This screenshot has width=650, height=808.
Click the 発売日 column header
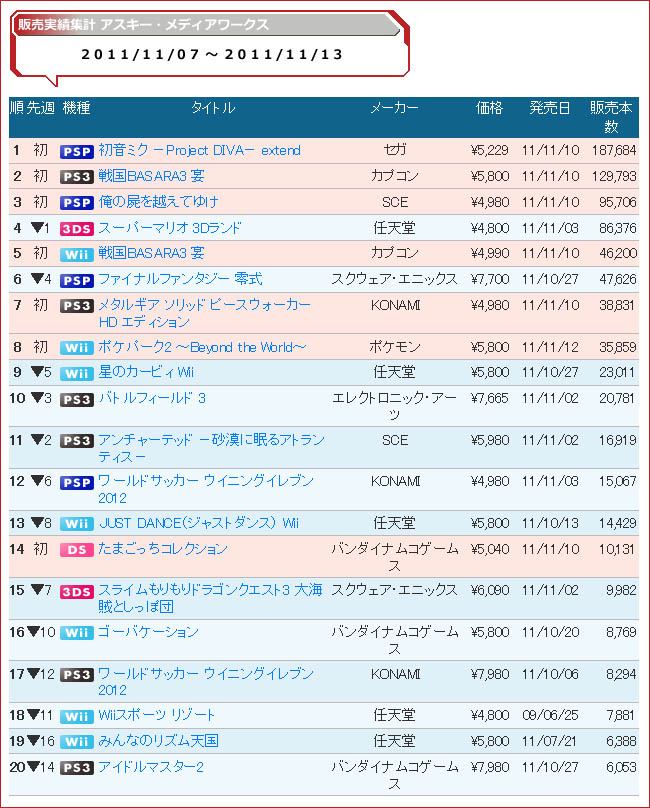tap(550, 108)
